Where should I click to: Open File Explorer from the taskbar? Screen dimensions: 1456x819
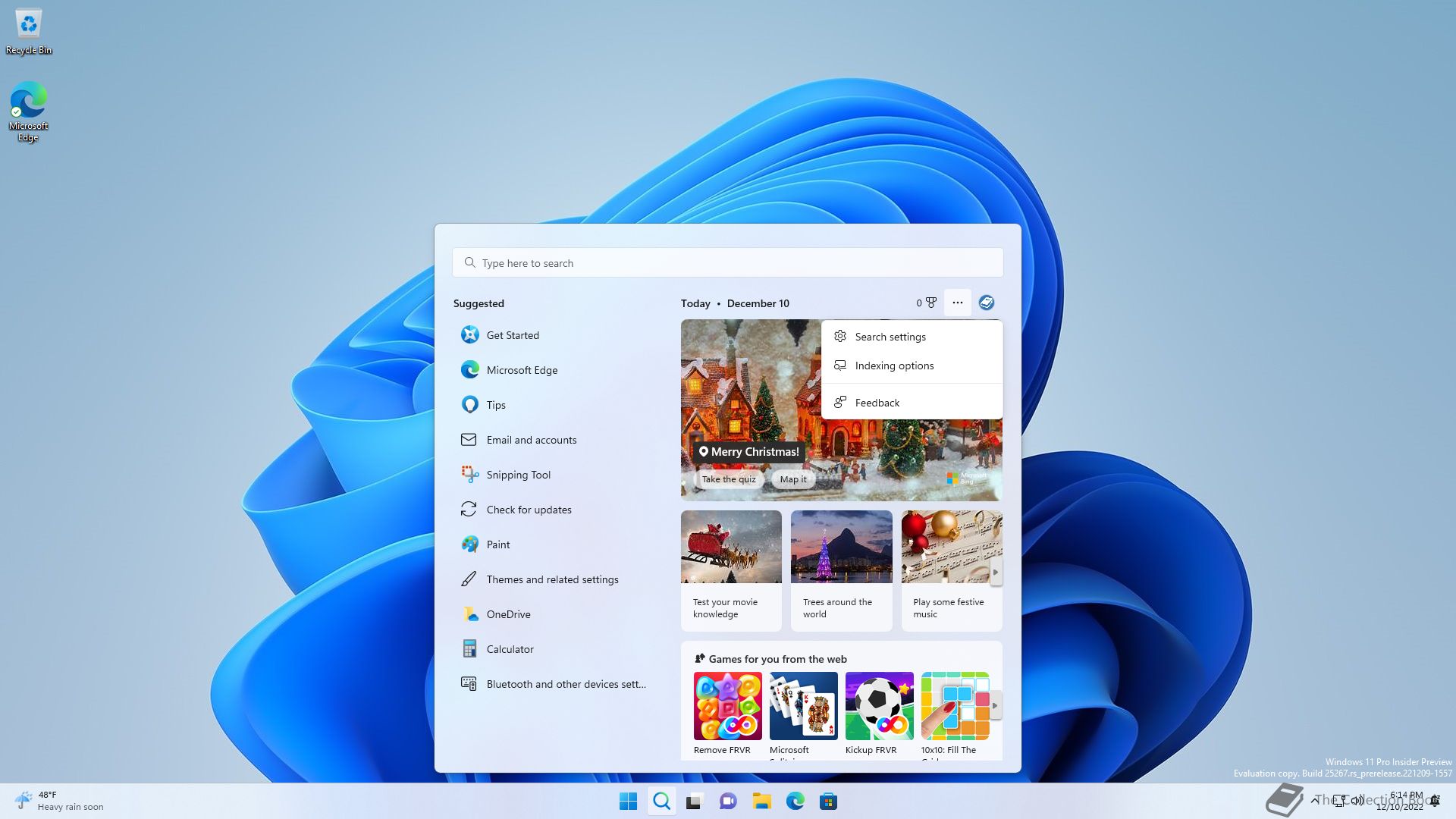[x=761, y=801]
